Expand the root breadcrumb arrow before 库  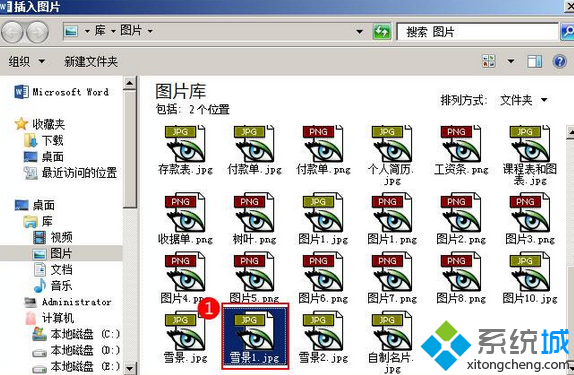click(x=87, y=31)
